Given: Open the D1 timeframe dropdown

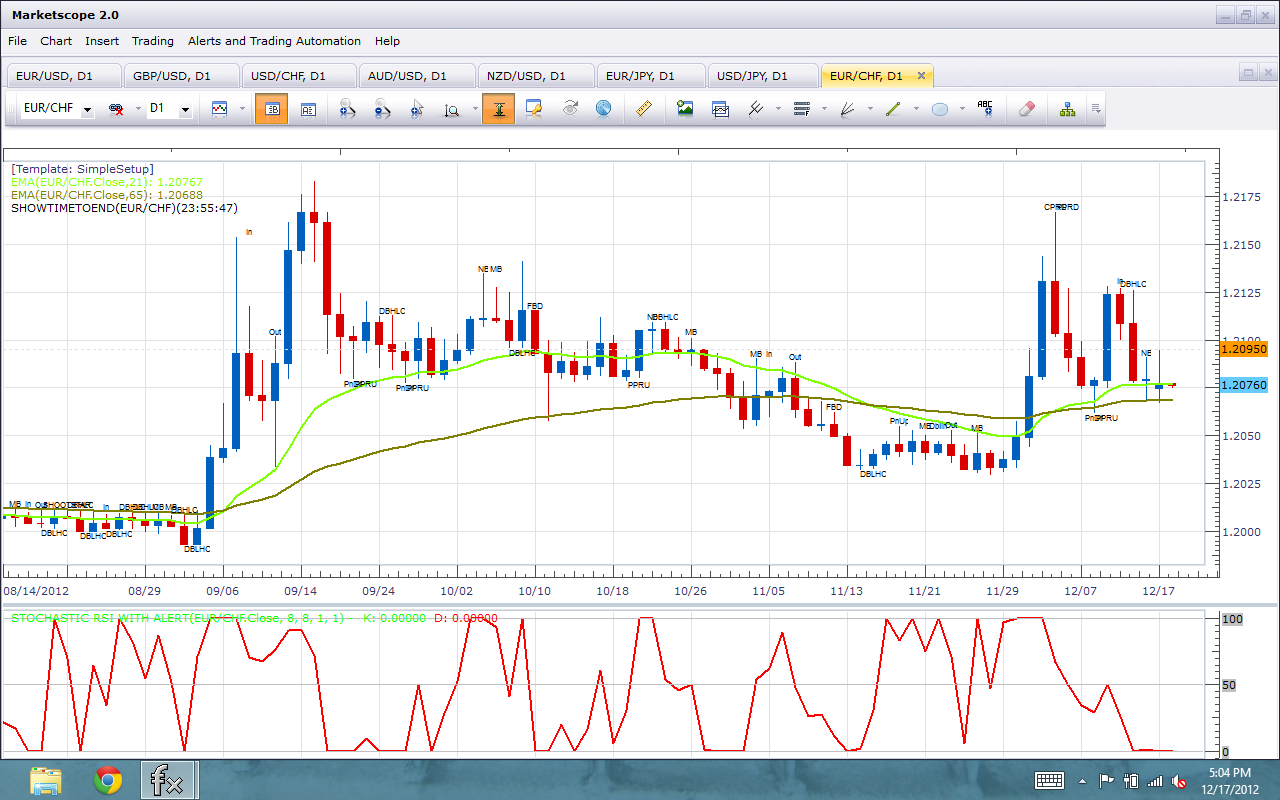Looking at the screenshot, I should [185, 110].
